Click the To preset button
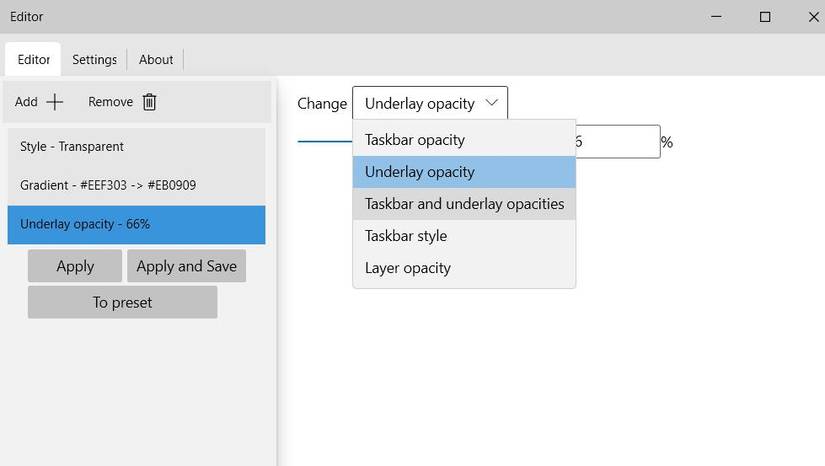This screenshot has width=825, height=466. coord(122,302)
